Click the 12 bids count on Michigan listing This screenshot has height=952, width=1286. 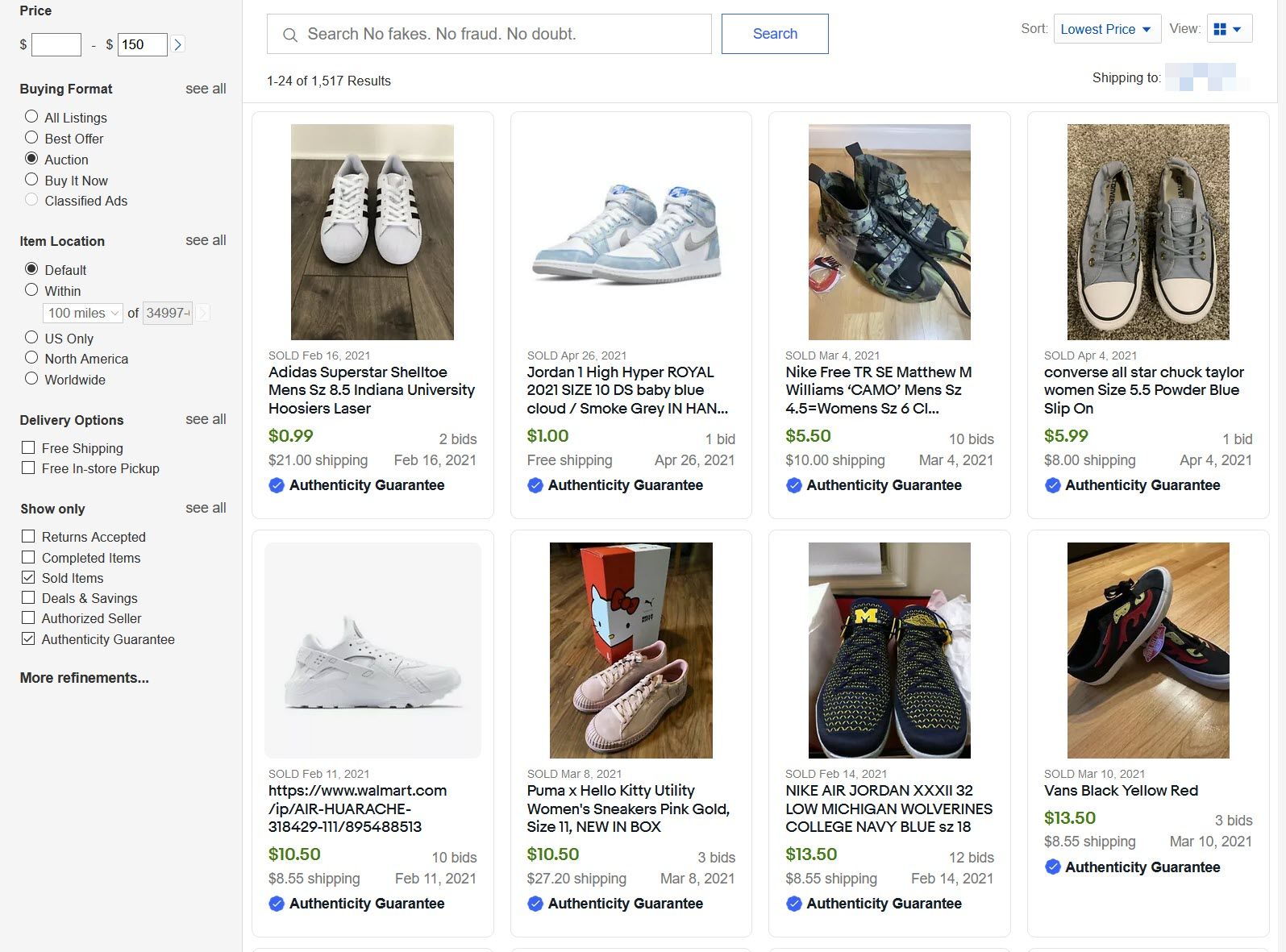pos(971,858)
